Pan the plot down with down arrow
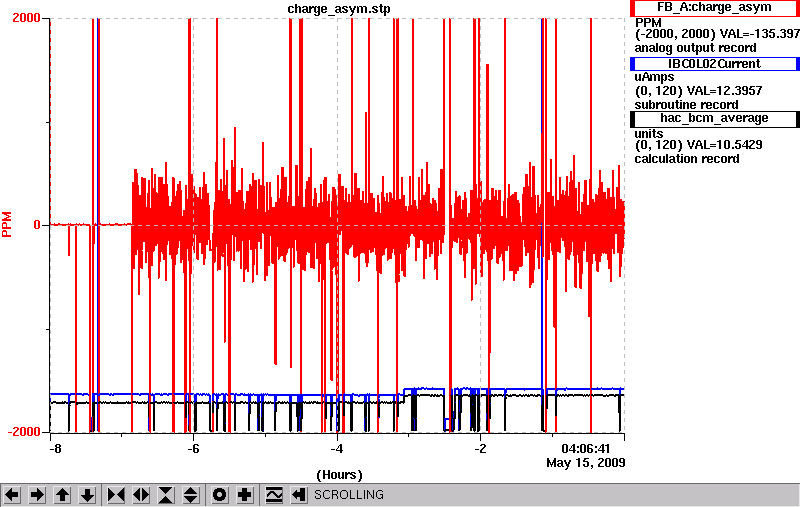The height and width of the screenshot is (507, 800). 87,495
